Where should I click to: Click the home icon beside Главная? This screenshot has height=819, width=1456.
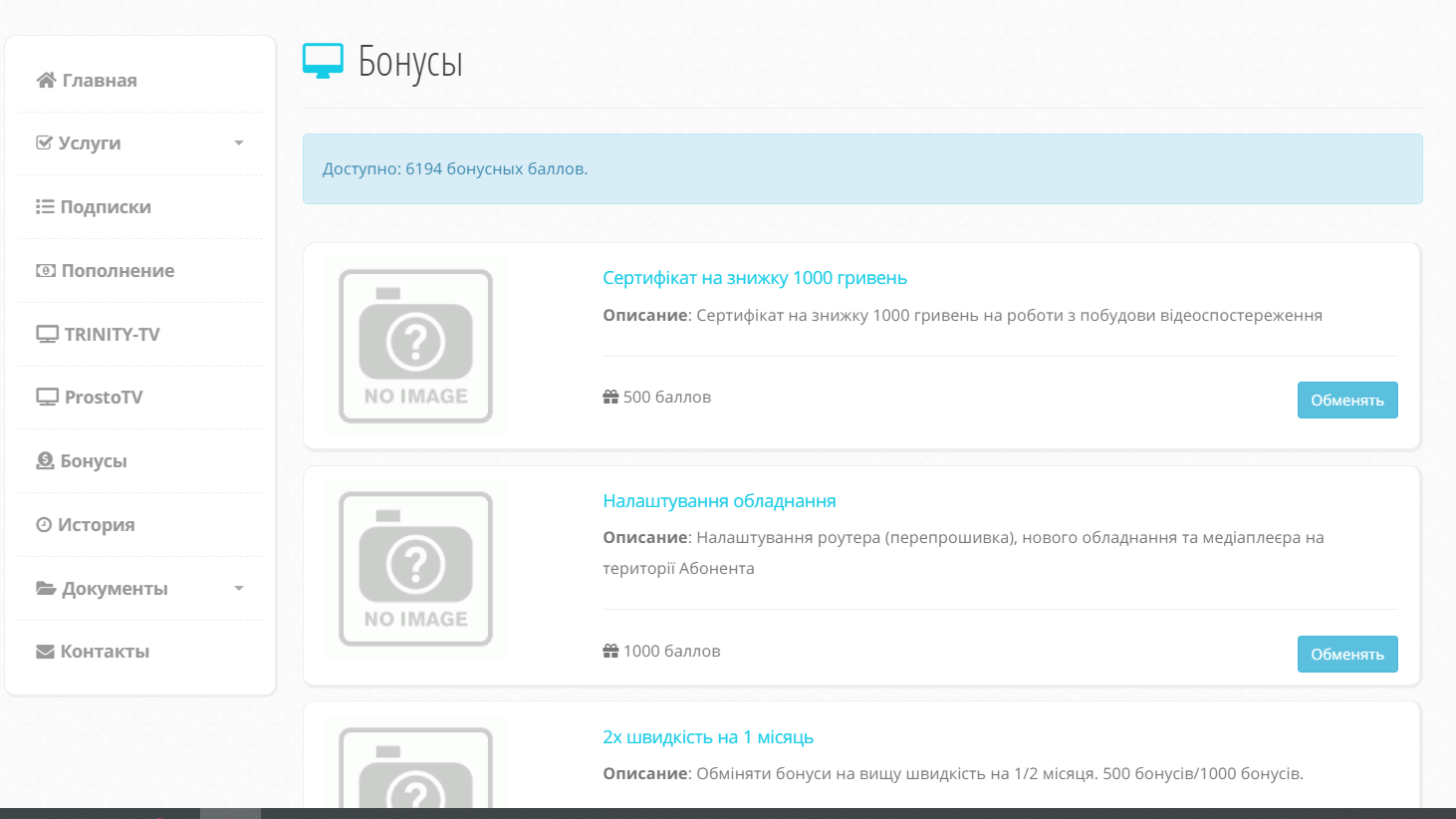(46, 81)
